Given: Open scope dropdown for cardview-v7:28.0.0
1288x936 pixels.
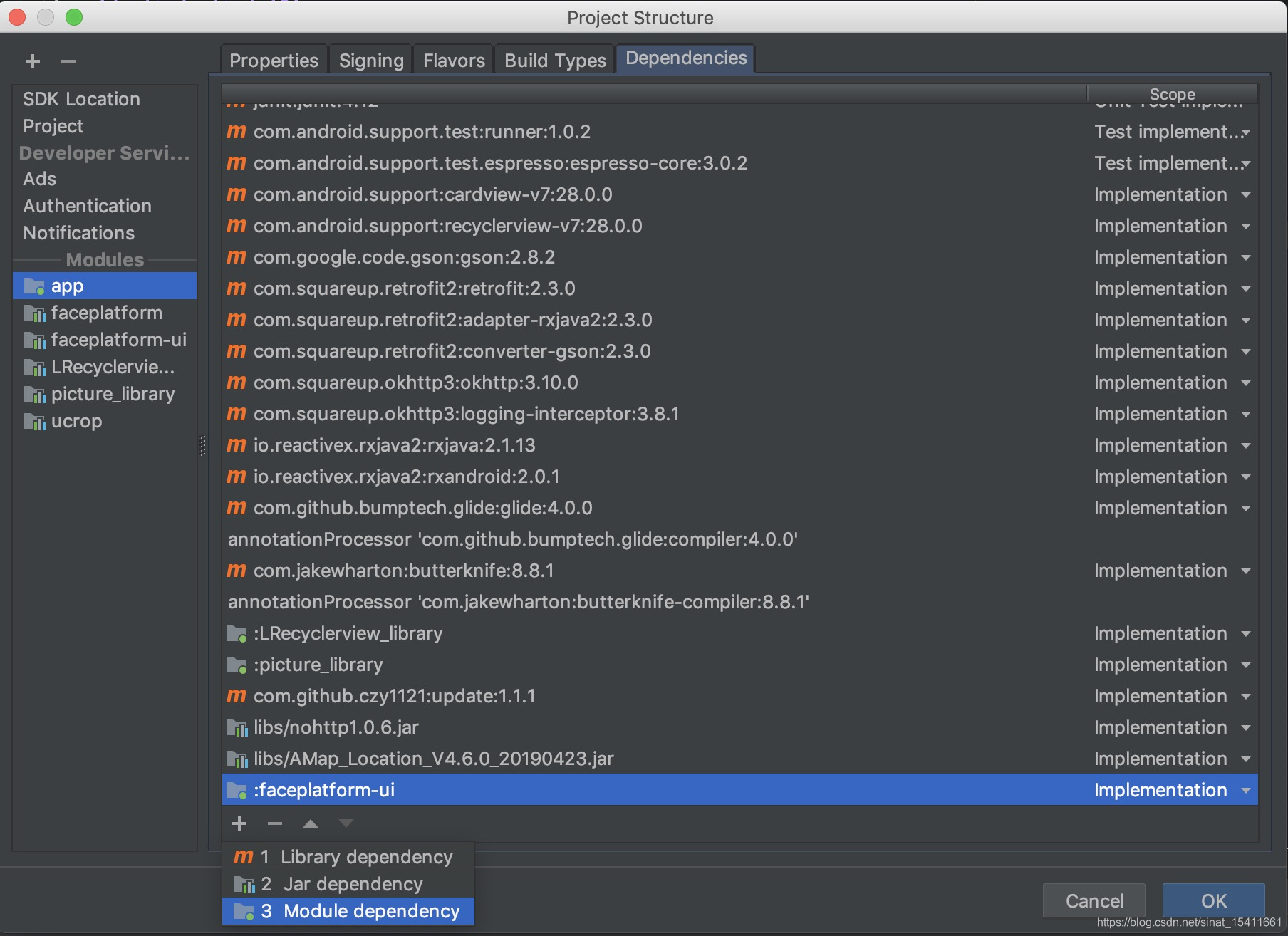Looking at the screenshot, I should [x=1245, y=194].
